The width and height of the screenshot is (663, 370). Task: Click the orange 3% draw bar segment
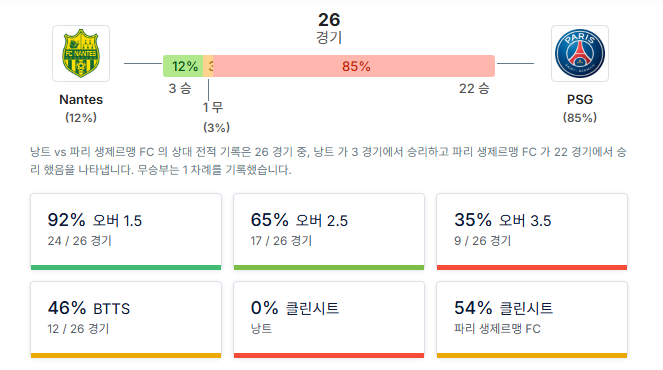point(208,66)
